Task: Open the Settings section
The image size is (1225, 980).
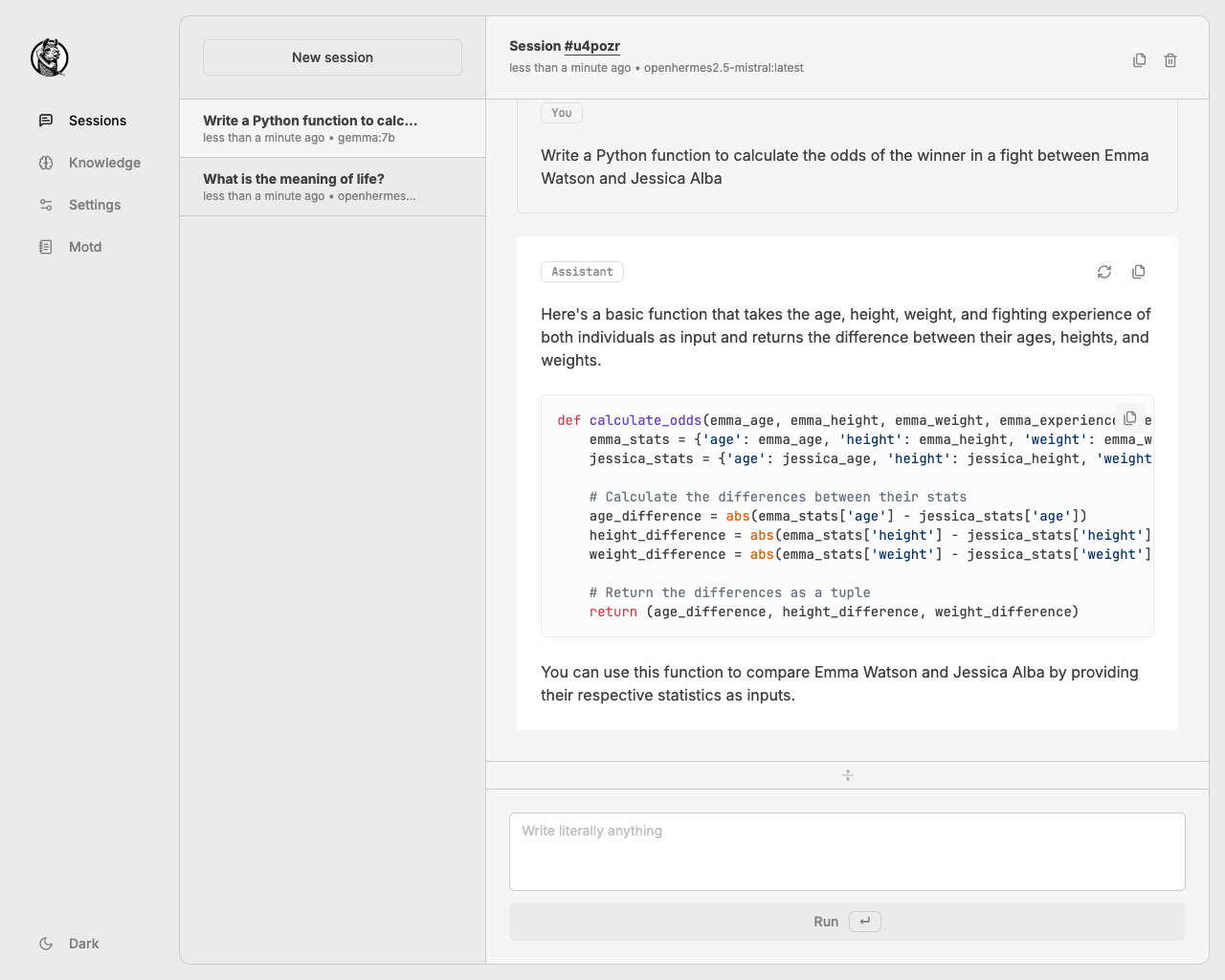Action: [x=80, y=205]
